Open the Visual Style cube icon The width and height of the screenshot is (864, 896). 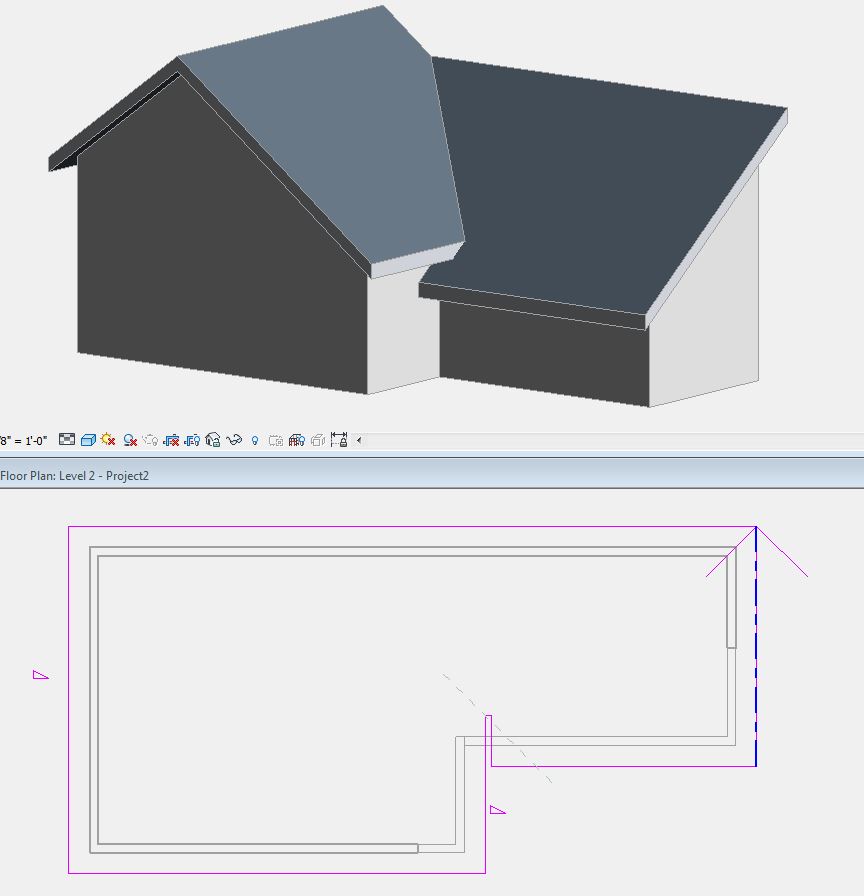pos(88,440)
